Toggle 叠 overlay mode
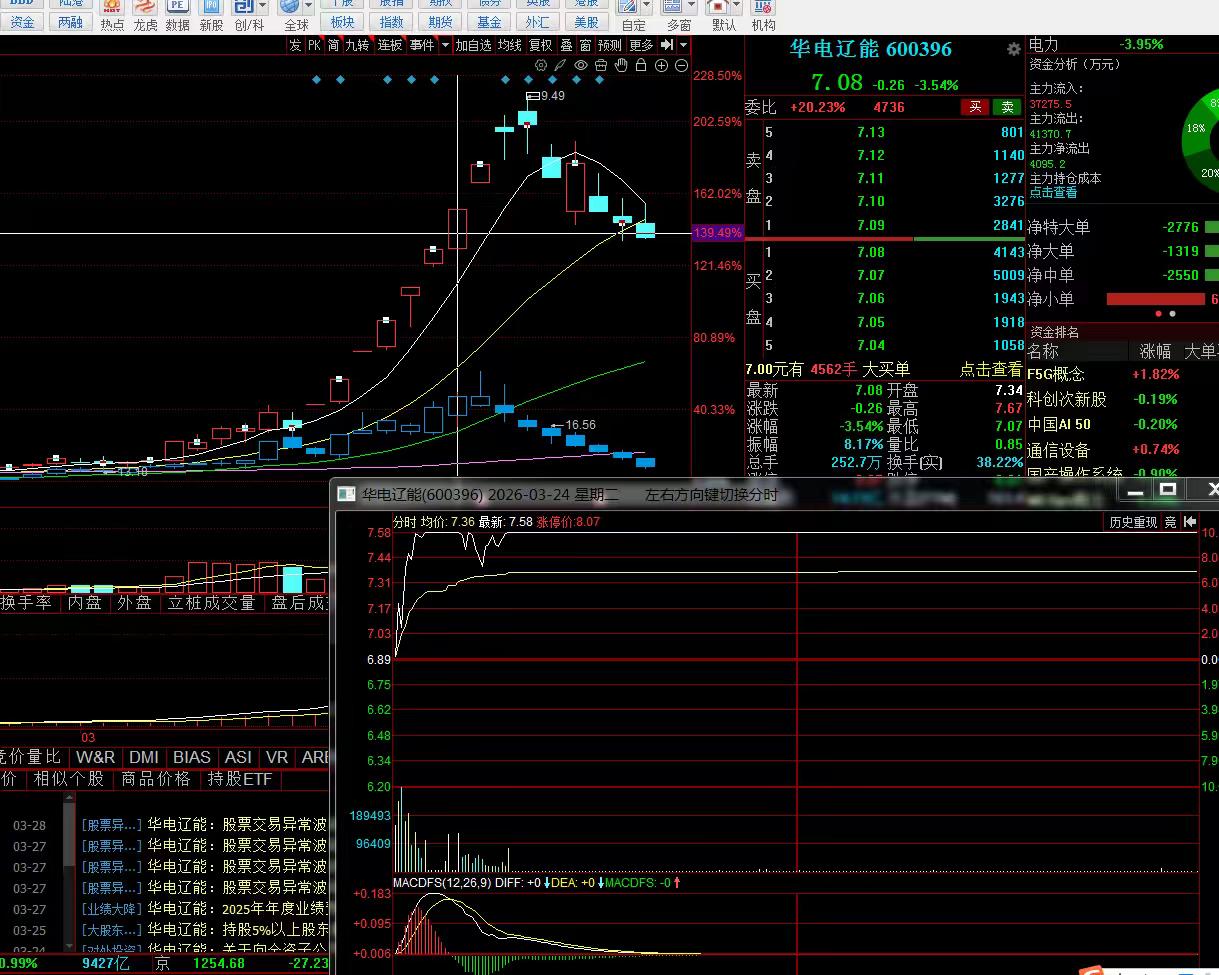Screen dimensions: 1219x975 pos(566,45)
